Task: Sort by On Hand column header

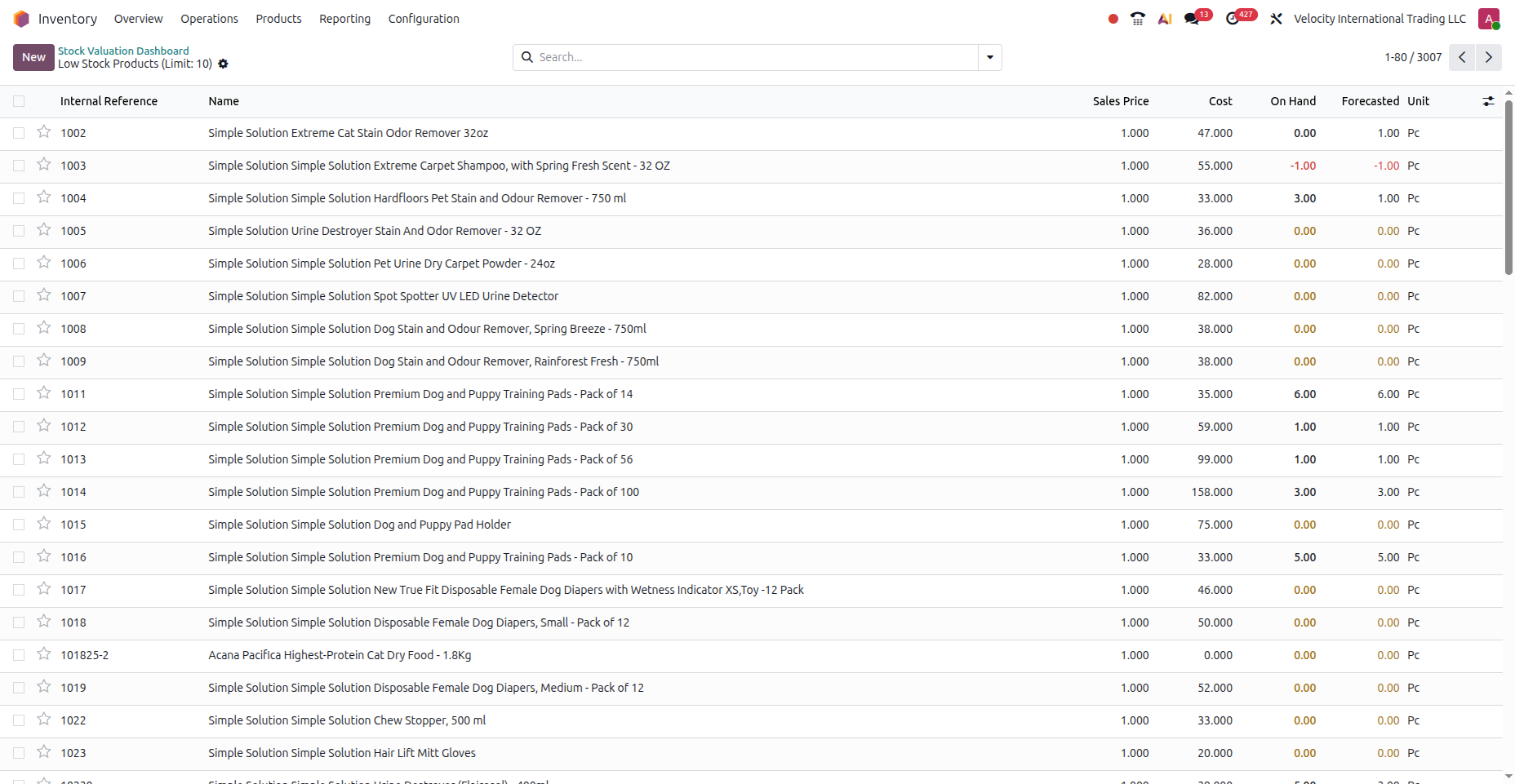Action: pos(1293,101)
